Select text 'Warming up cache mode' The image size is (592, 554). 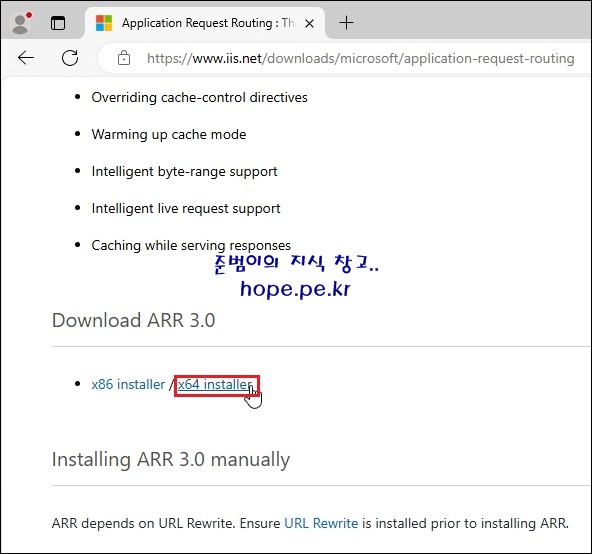pyautogui.click(x=169, y=134)
